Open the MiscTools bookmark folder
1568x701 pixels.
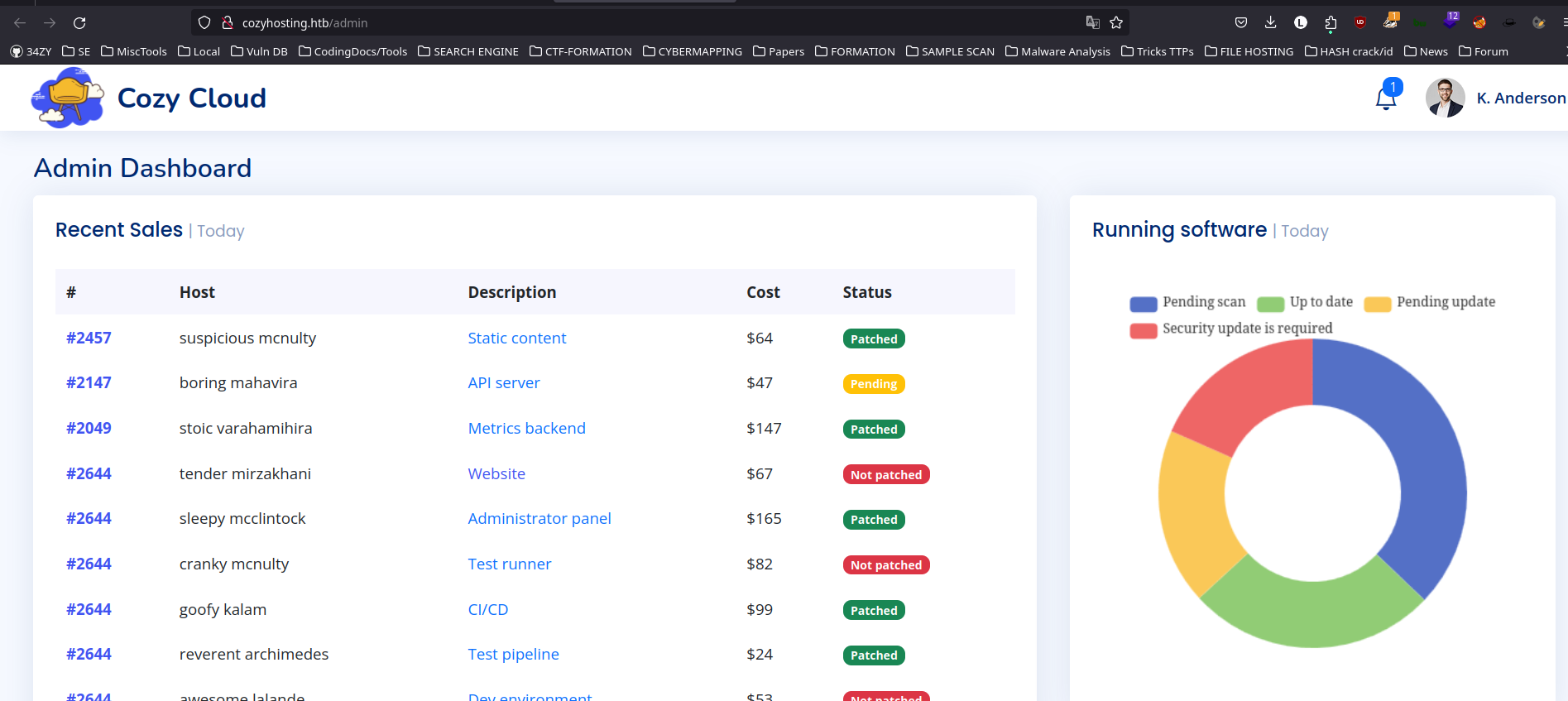(134, 51)
